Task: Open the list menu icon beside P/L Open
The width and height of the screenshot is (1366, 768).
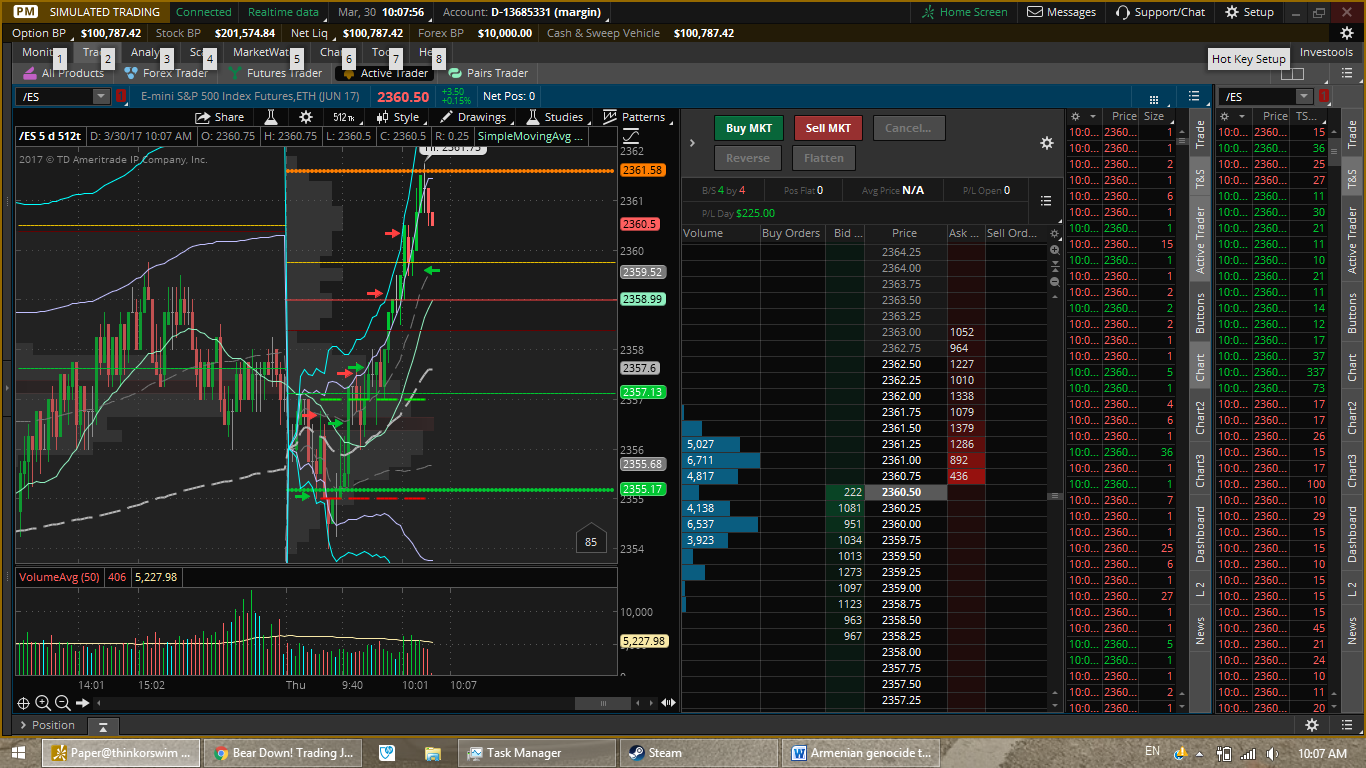Action: pyautogui.click(x=1046, y=201)
